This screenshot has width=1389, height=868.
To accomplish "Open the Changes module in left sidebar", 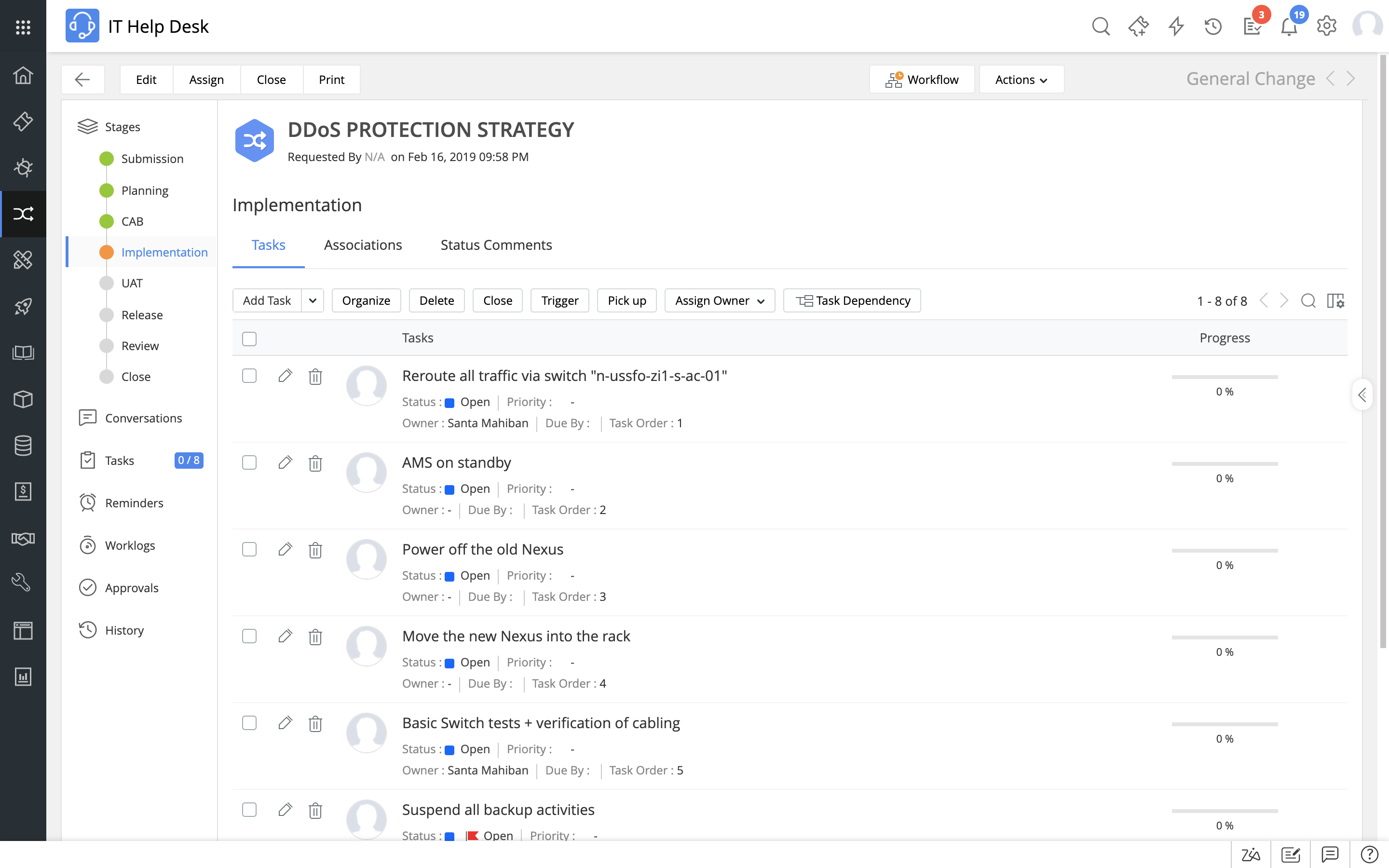I will tap(23, 214).
